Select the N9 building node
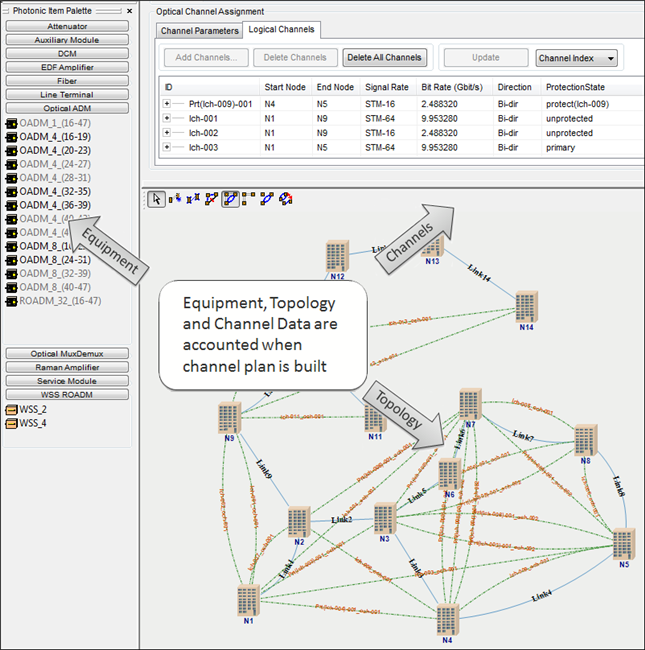The height and width of the screenshot is (650, 645). 229,418
